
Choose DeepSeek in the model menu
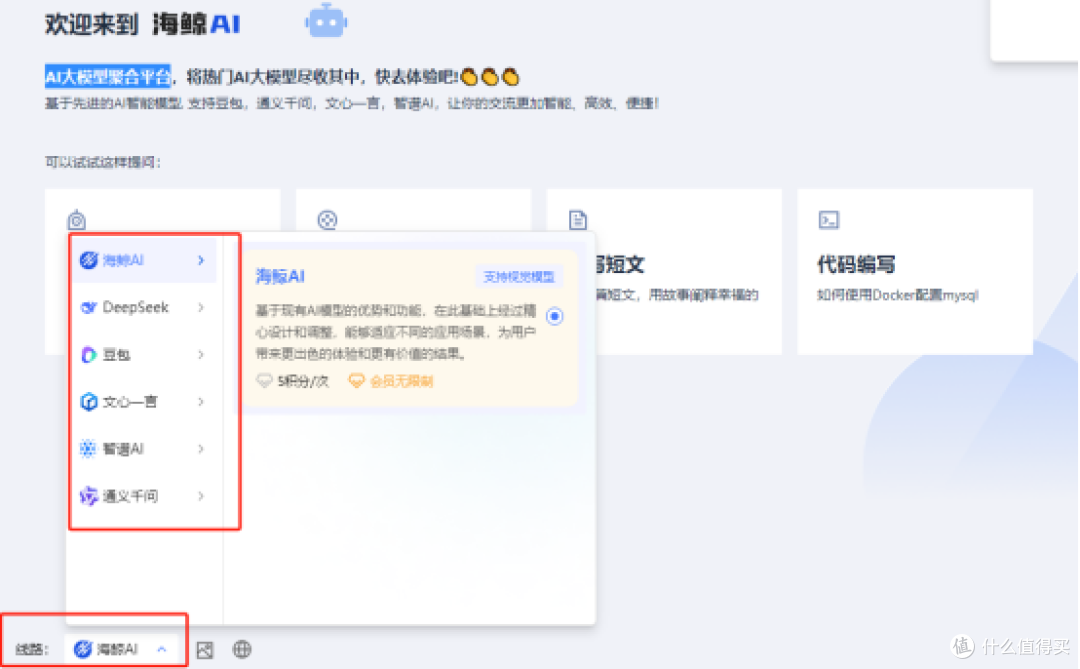pos(144,307)
